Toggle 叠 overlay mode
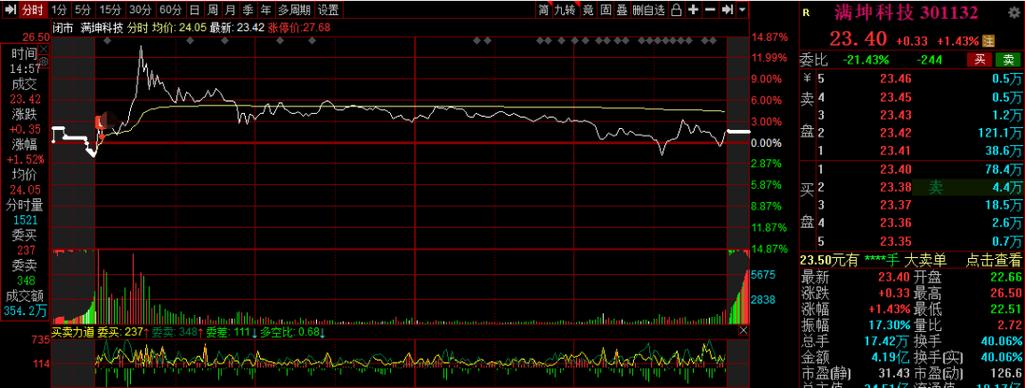1025x388 pixels. click(622, 10)
